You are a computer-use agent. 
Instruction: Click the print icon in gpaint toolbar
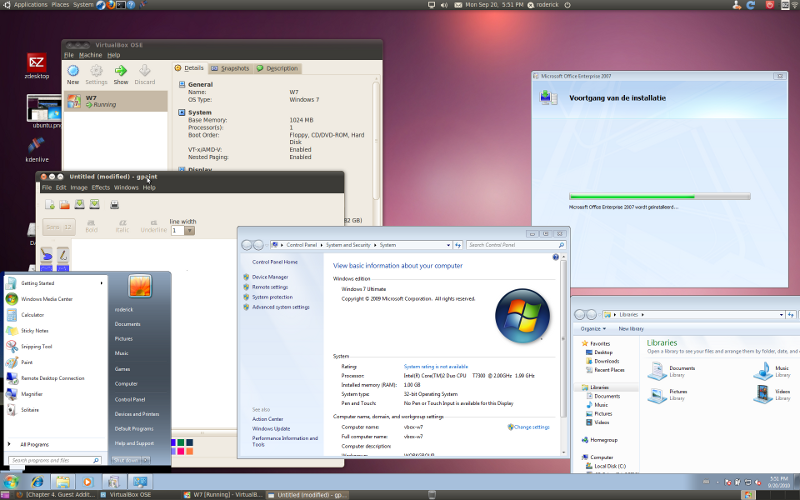[x=114, y=205]
